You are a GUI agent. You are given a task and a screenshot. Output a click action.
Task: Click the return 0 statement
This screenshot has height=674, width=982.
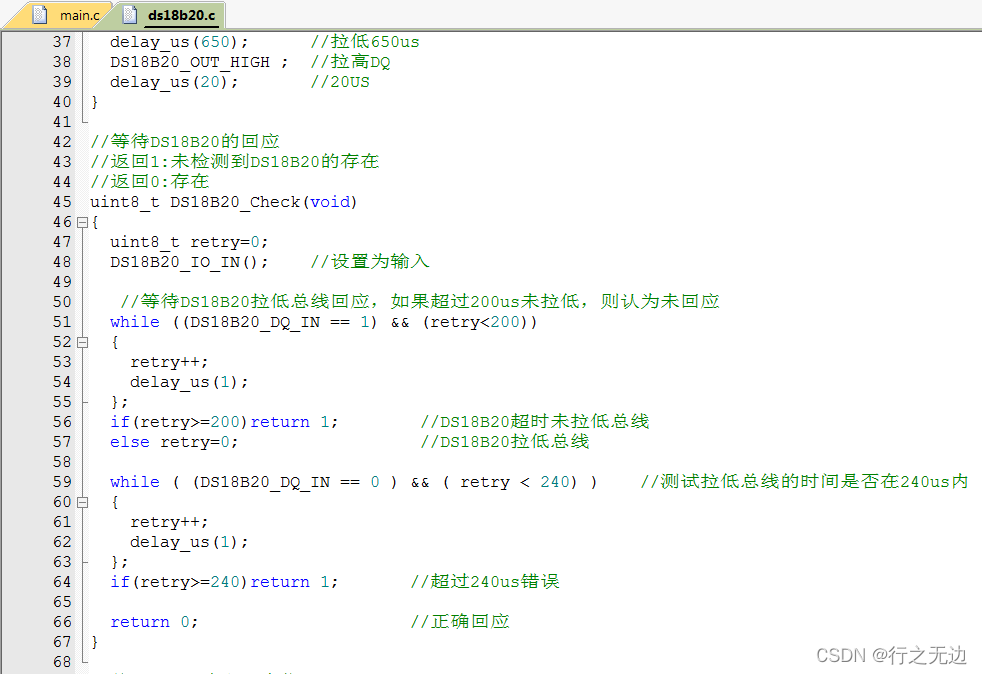tap(154, 622)
